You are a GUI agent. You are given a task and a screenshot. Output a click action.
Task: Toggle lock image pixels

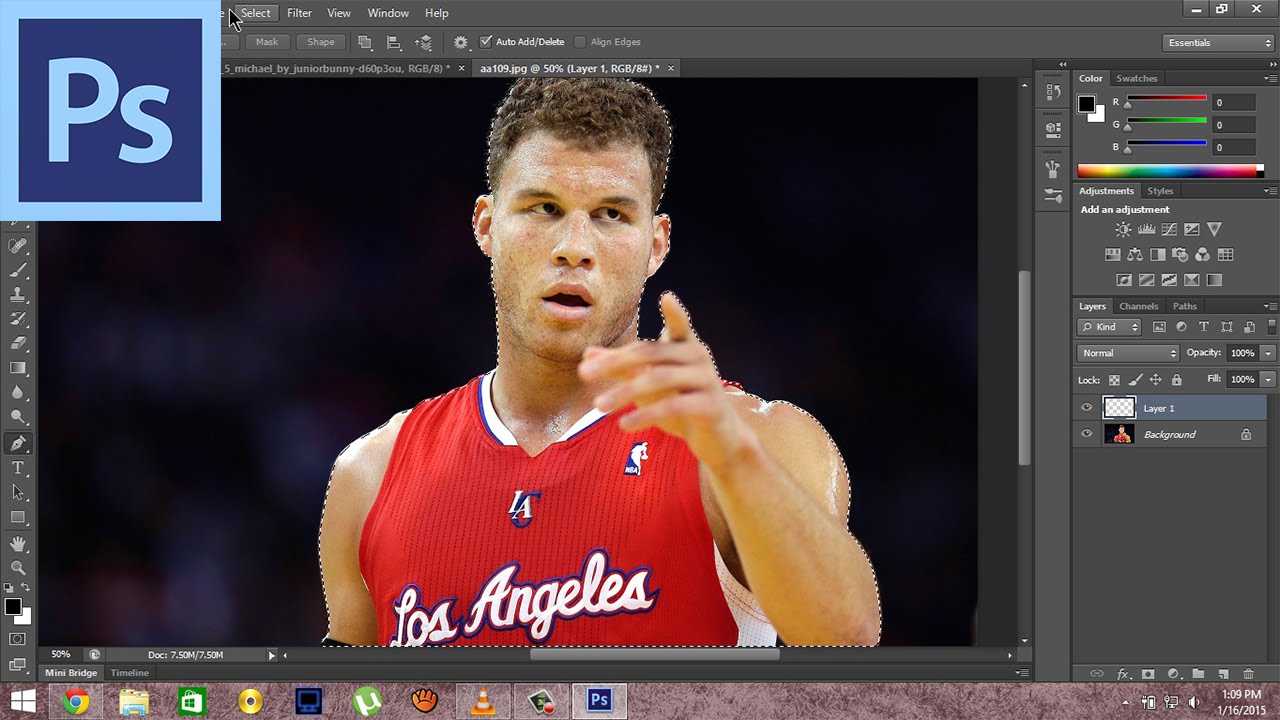click(x=1134, y=380)
